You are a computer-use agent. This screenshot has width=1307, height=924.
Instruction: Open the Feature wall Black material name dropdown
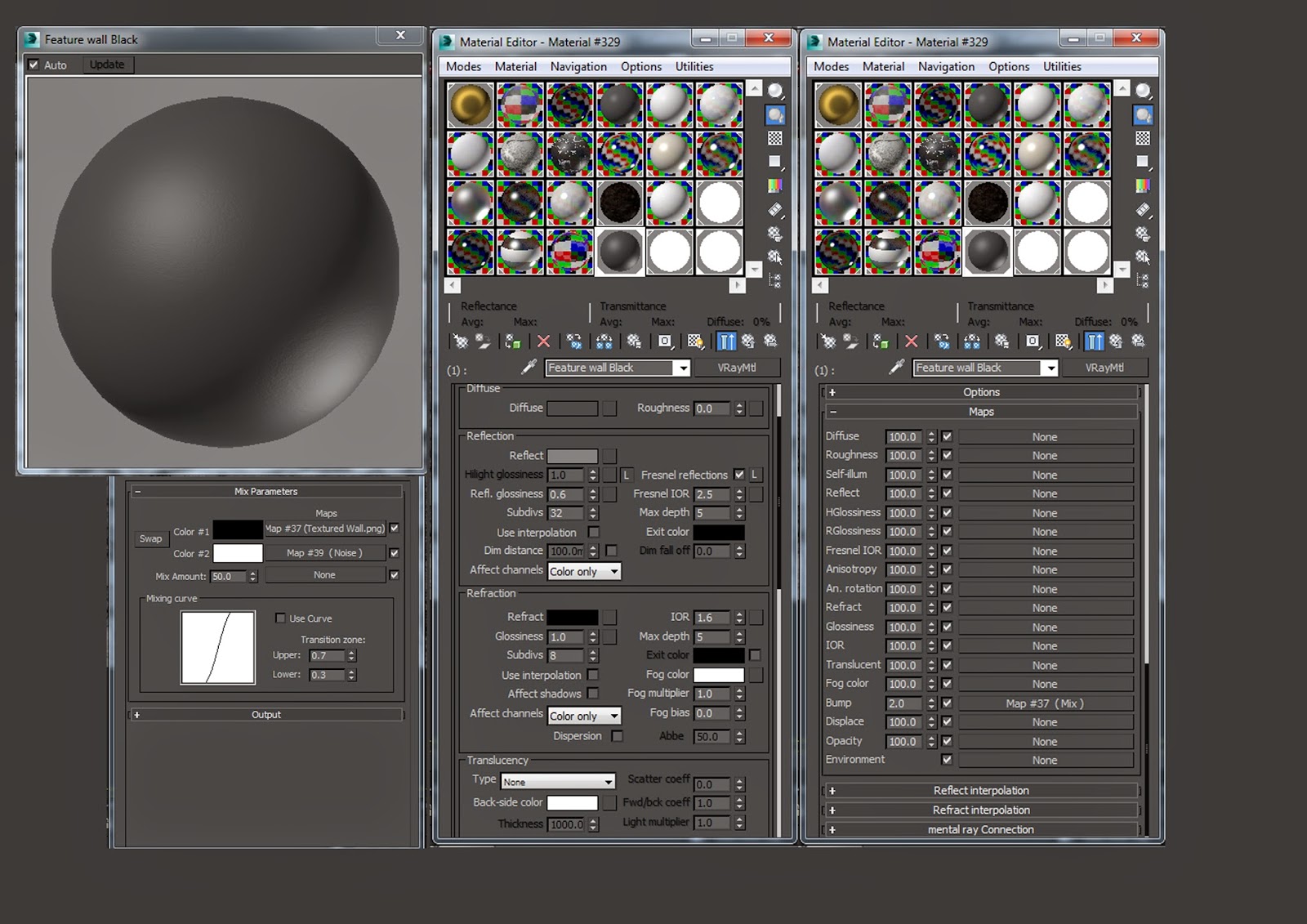685,368
